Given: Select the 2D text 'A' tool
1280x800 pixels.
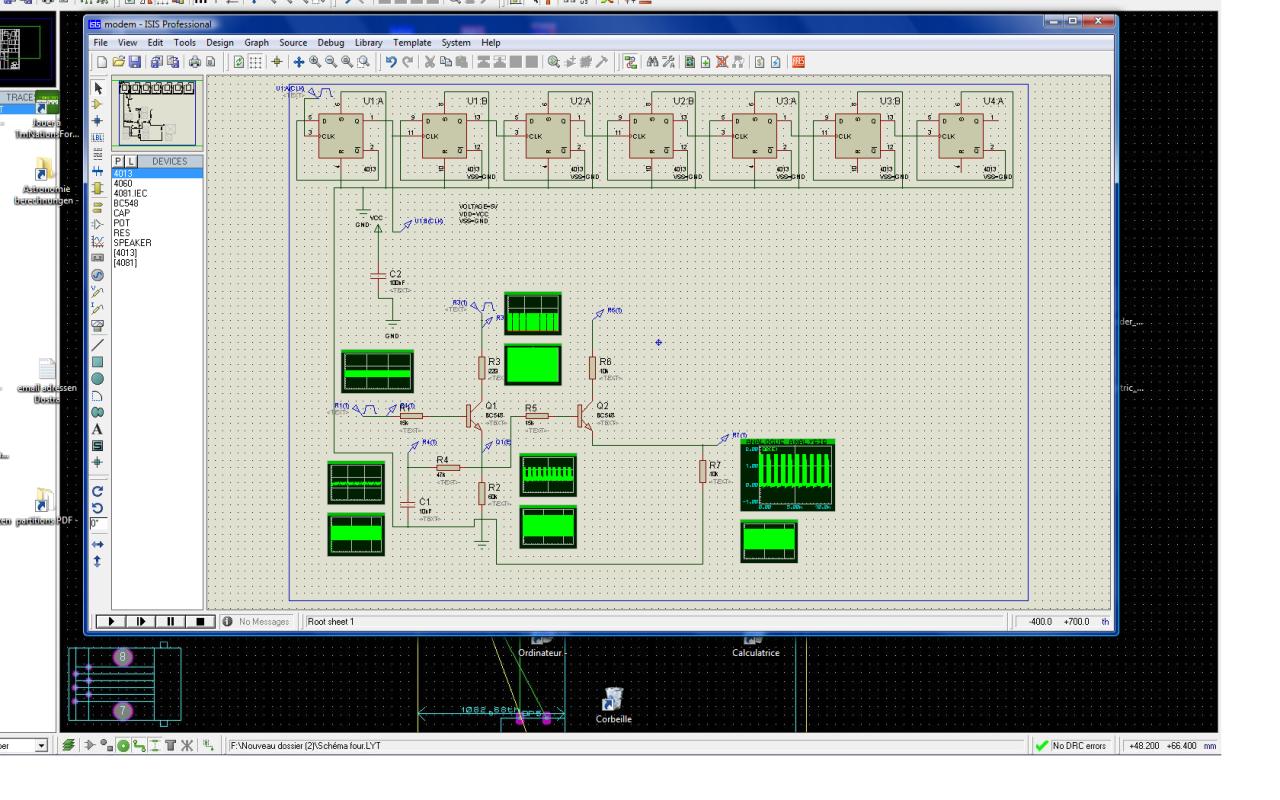Looking at the screenshot, I should [x=98, y=428].
